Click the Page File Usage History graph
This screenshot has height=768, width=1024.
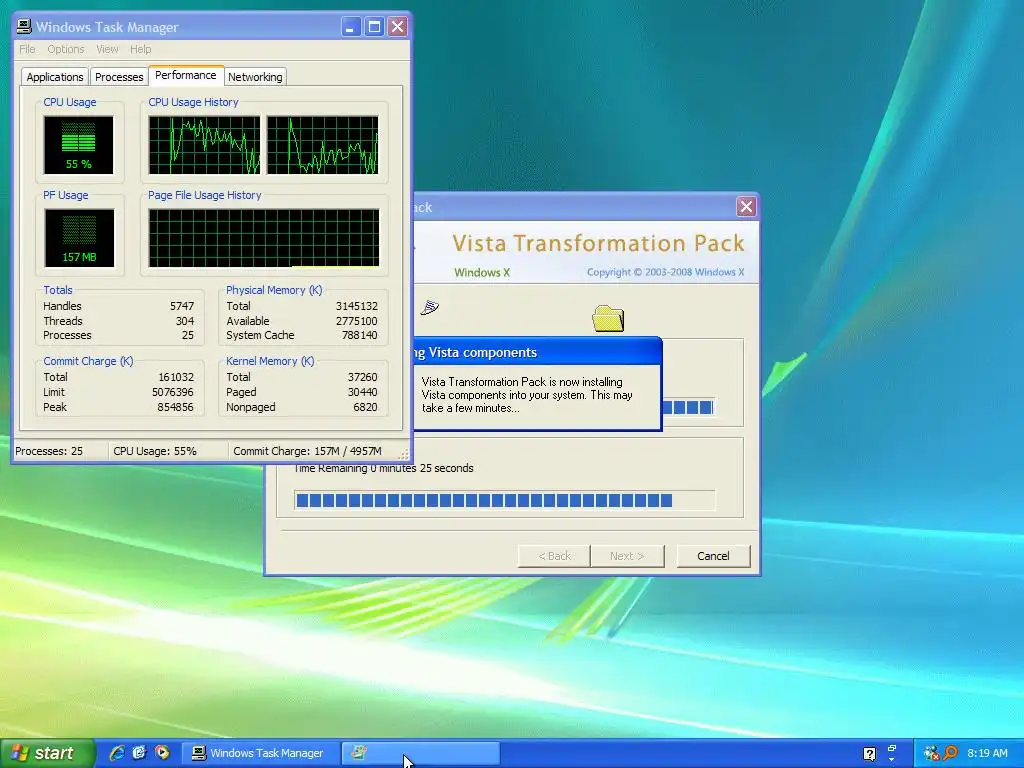(x=264, y=238)
